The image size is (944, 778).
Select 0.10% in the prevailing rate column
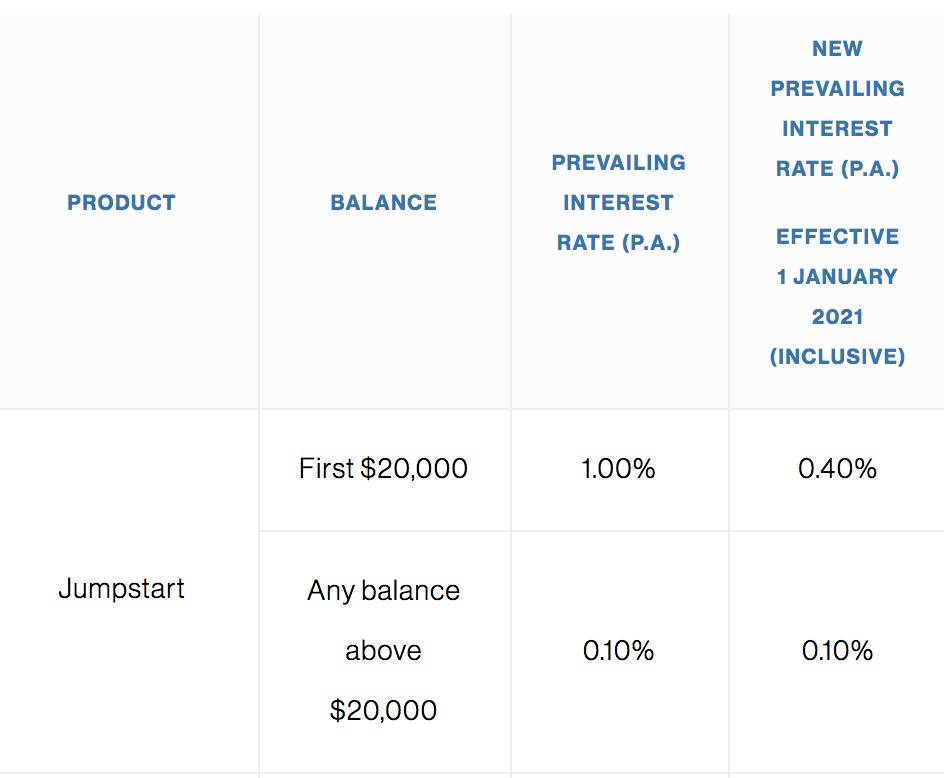coord(618,651)
